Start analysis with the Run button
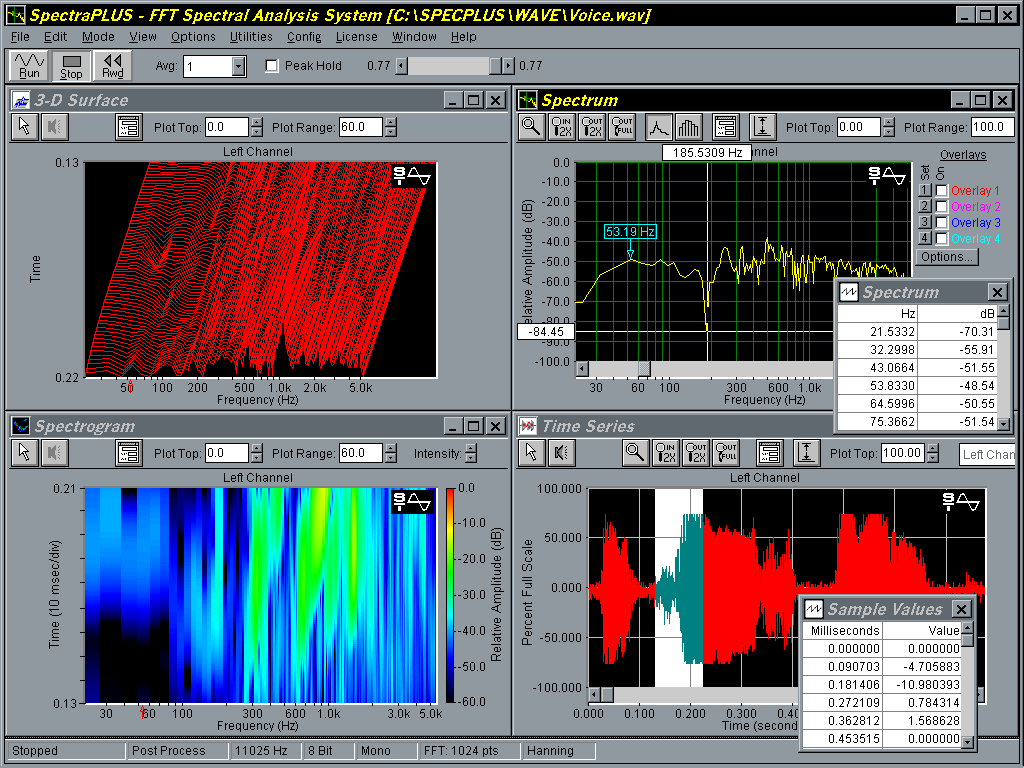Viewport: 1024px width, 768px height. click(29, 65)
